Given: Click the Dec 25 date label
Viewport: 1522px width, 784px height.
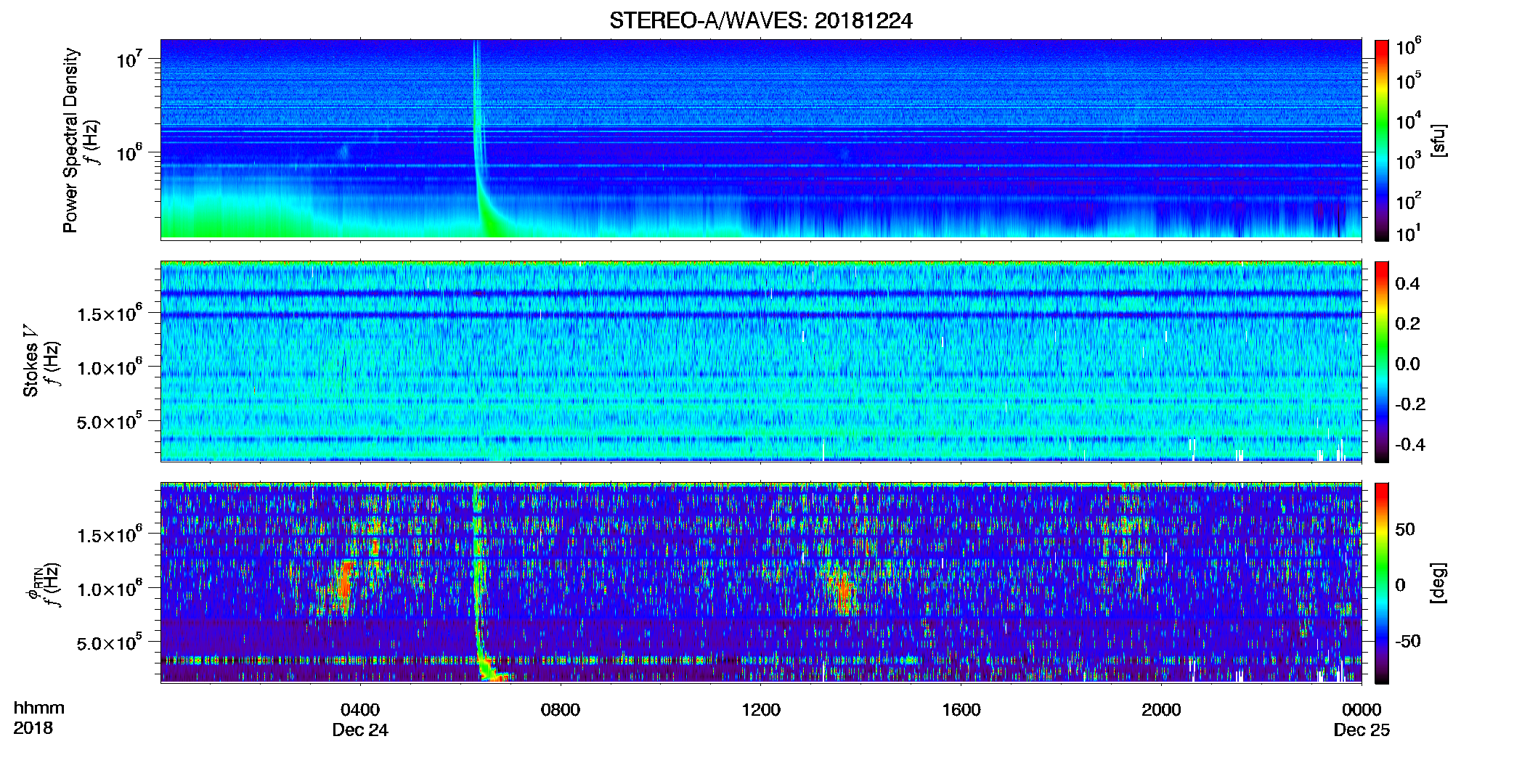Looking at the screenshot, I should 1362,730.
